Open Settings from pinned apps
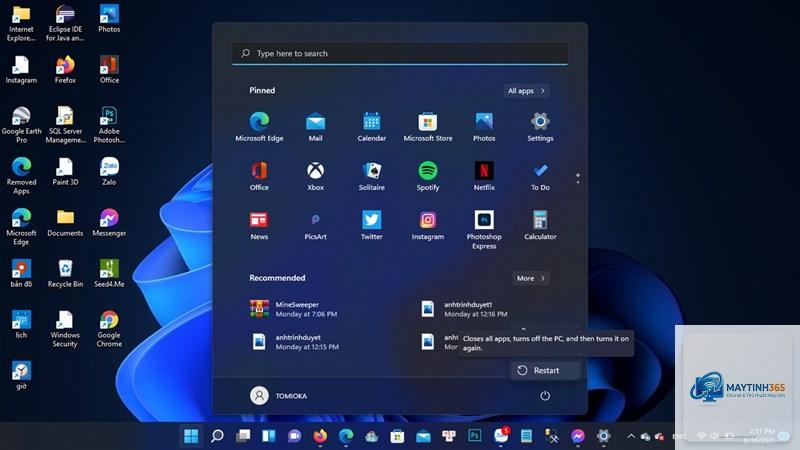The image size is (800, 450). 540,127
